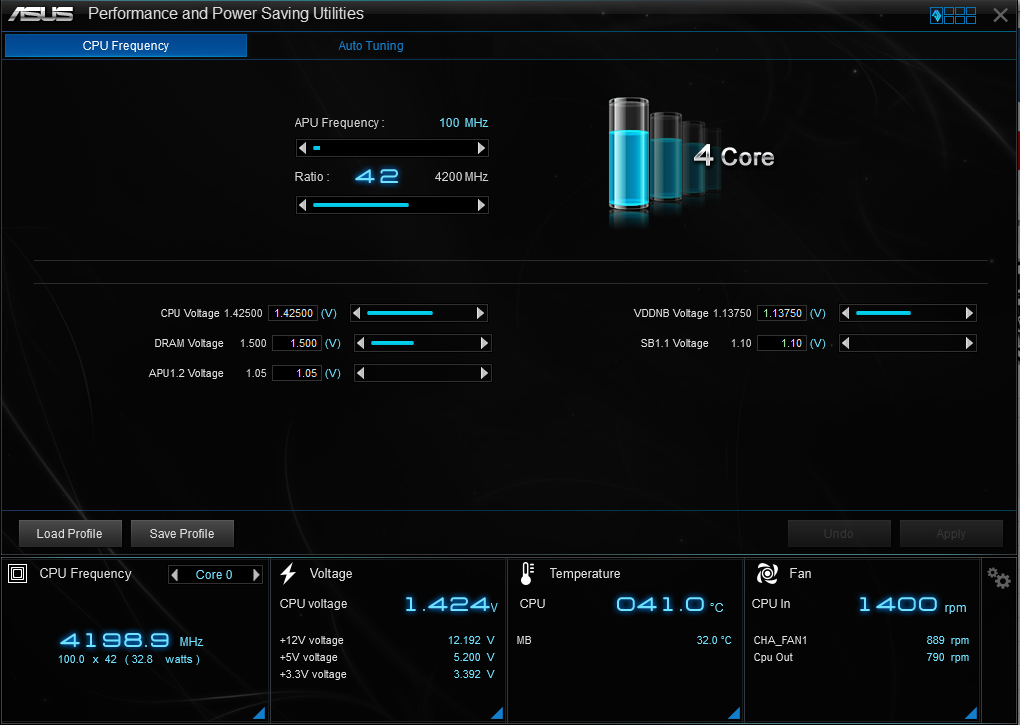Click the VDDNB Voltage input field
This screenshot has width=1020, height=725.
[x=782, y=313]
